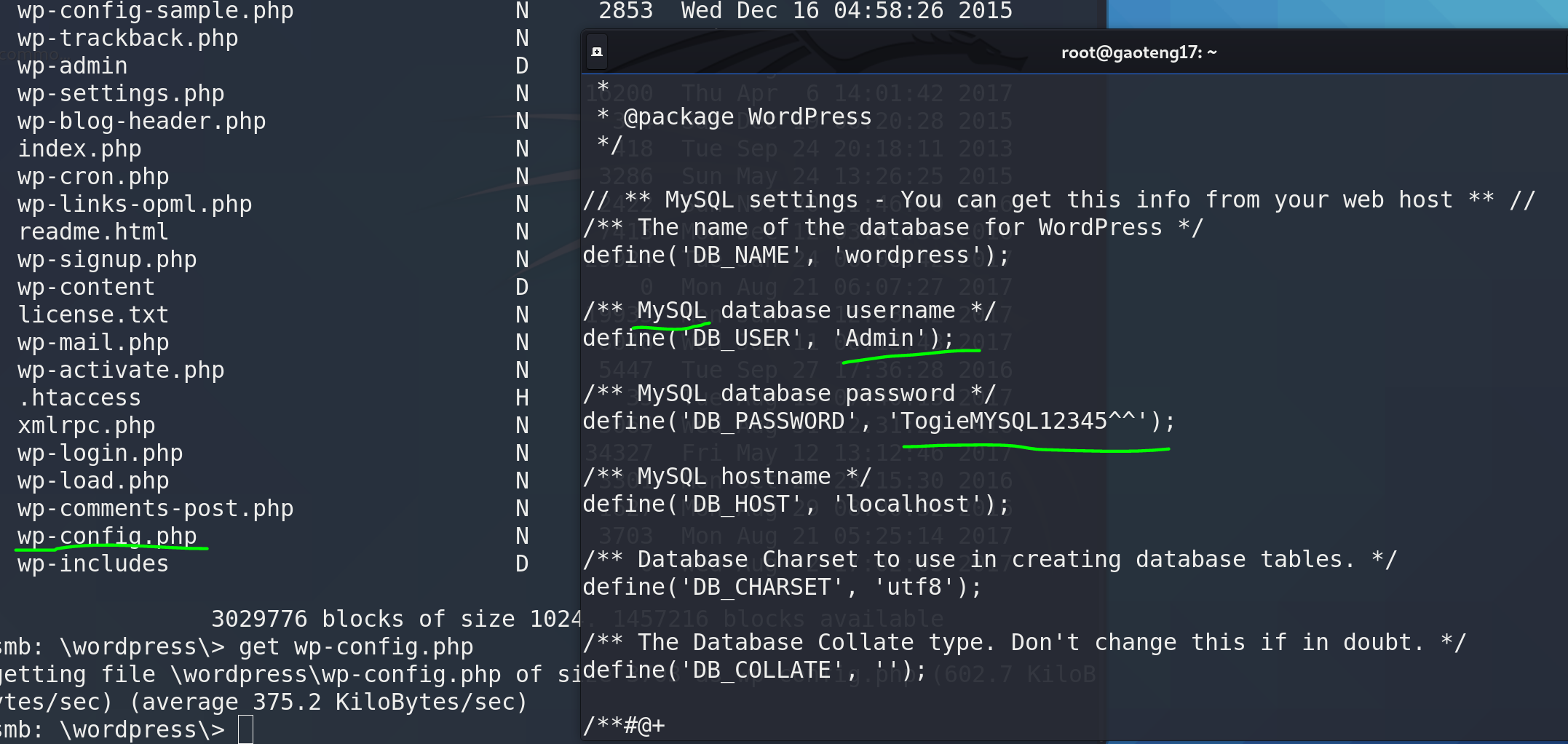Click the underlined wp-config.php file entry
Viewport: 1568px width, 744px height.
107,536
